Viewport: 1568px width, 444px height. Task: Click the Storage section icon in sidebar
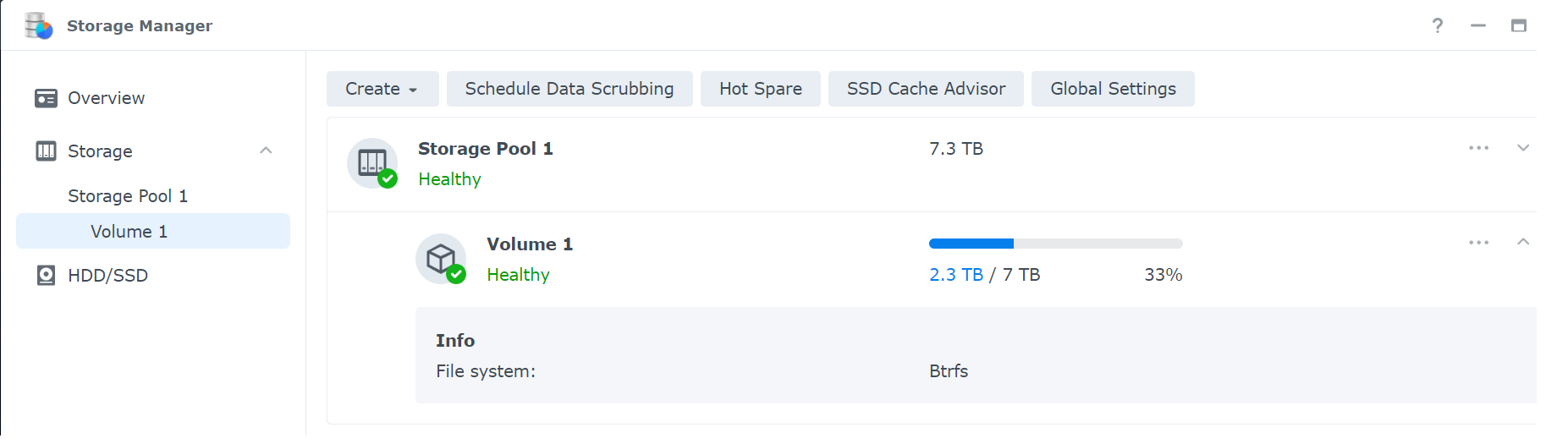coord(46,151)
